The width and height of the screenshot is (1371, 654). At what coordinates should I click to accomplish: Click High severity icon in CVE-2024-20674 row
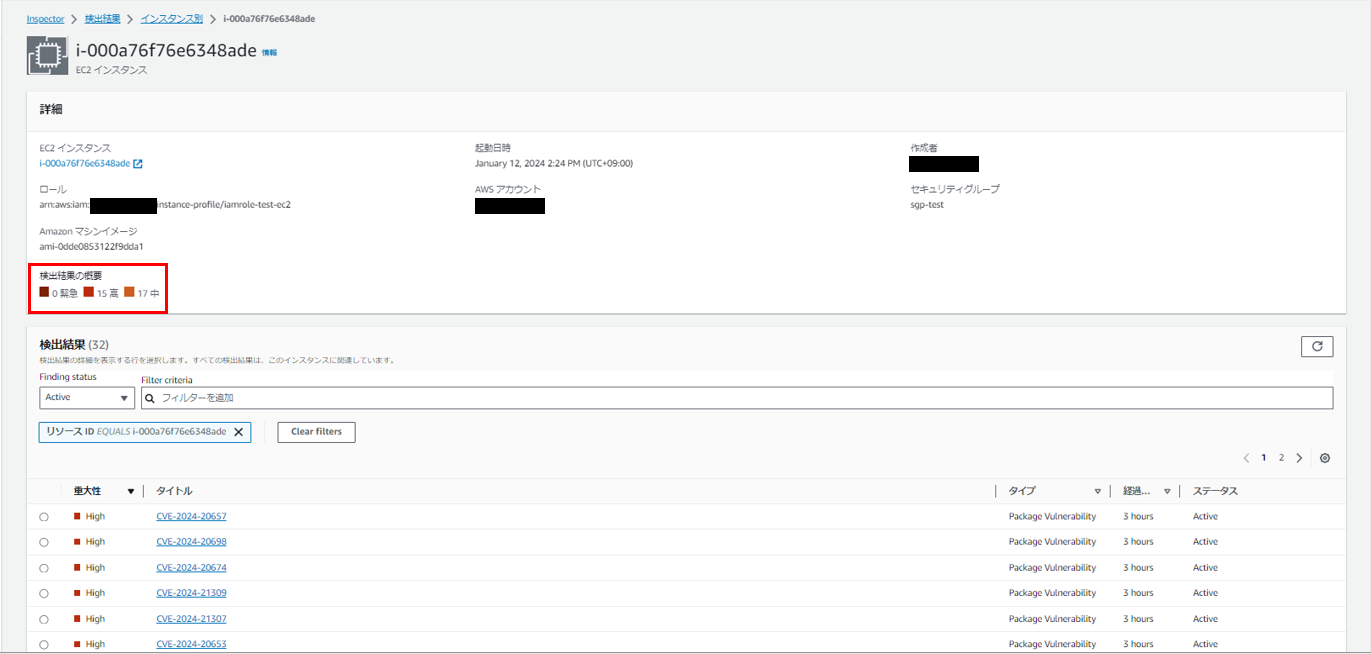pyautogui.click(x=77, y=567)
